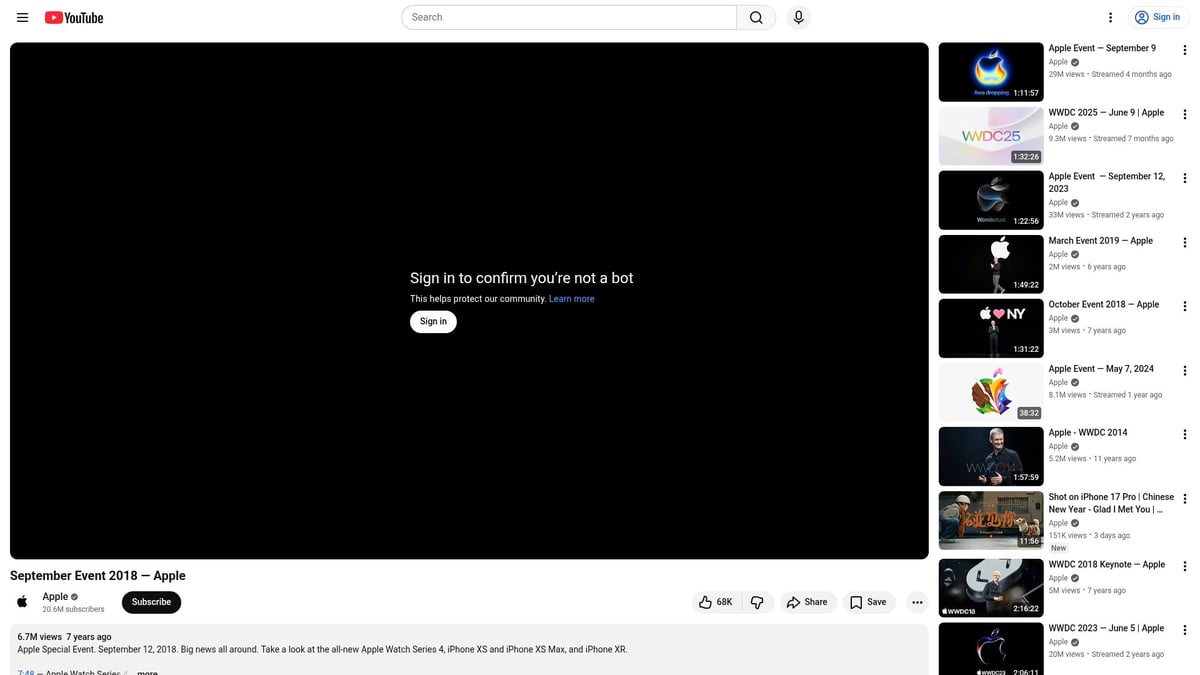Viewport: 1200px width, 675px height.
Task: Toggle the dislike button
Action: (757, 601)
